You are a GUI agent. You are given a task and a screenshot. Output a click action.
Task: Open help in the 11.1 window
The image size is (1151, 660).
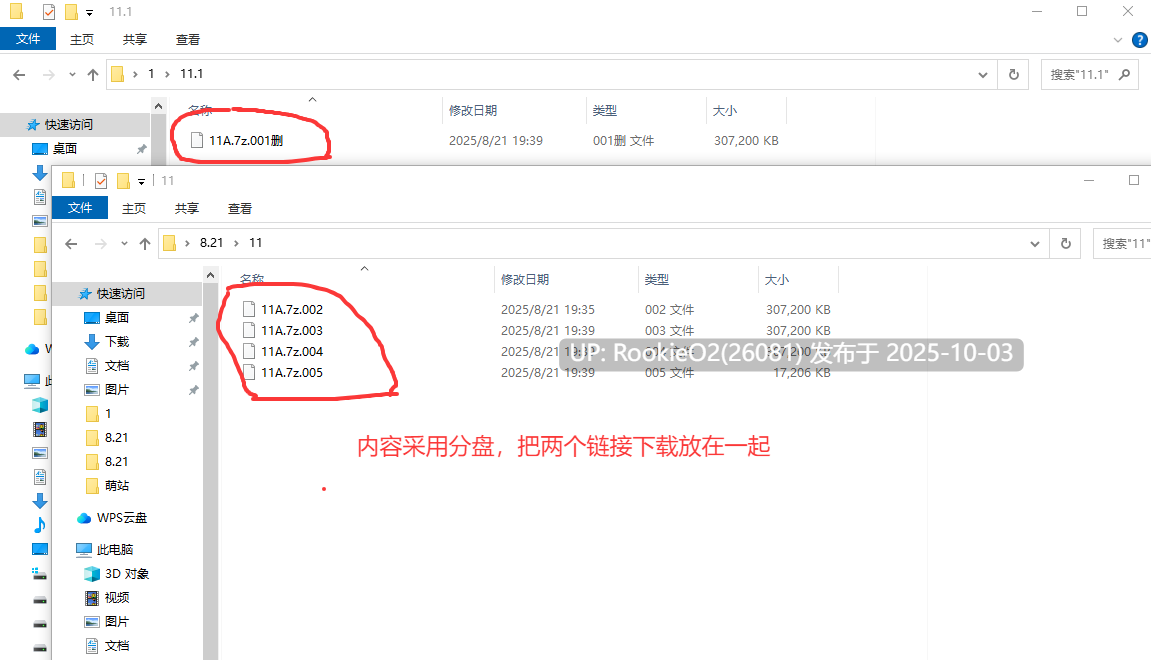tap(1140, 40)
